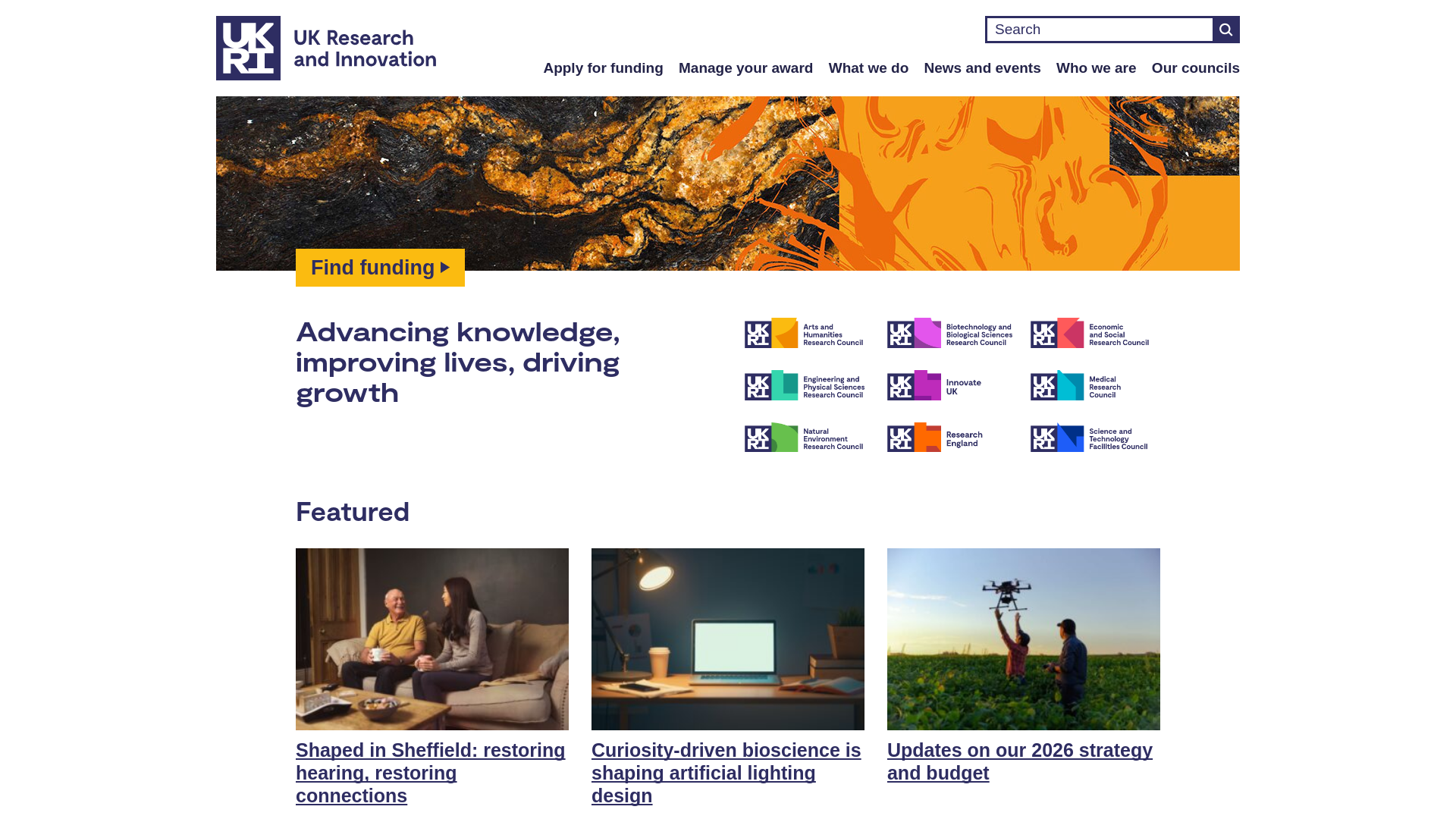Open Updates on 2026 strategy and budget
This screenshot has width=1456, height=819.
1020,761
